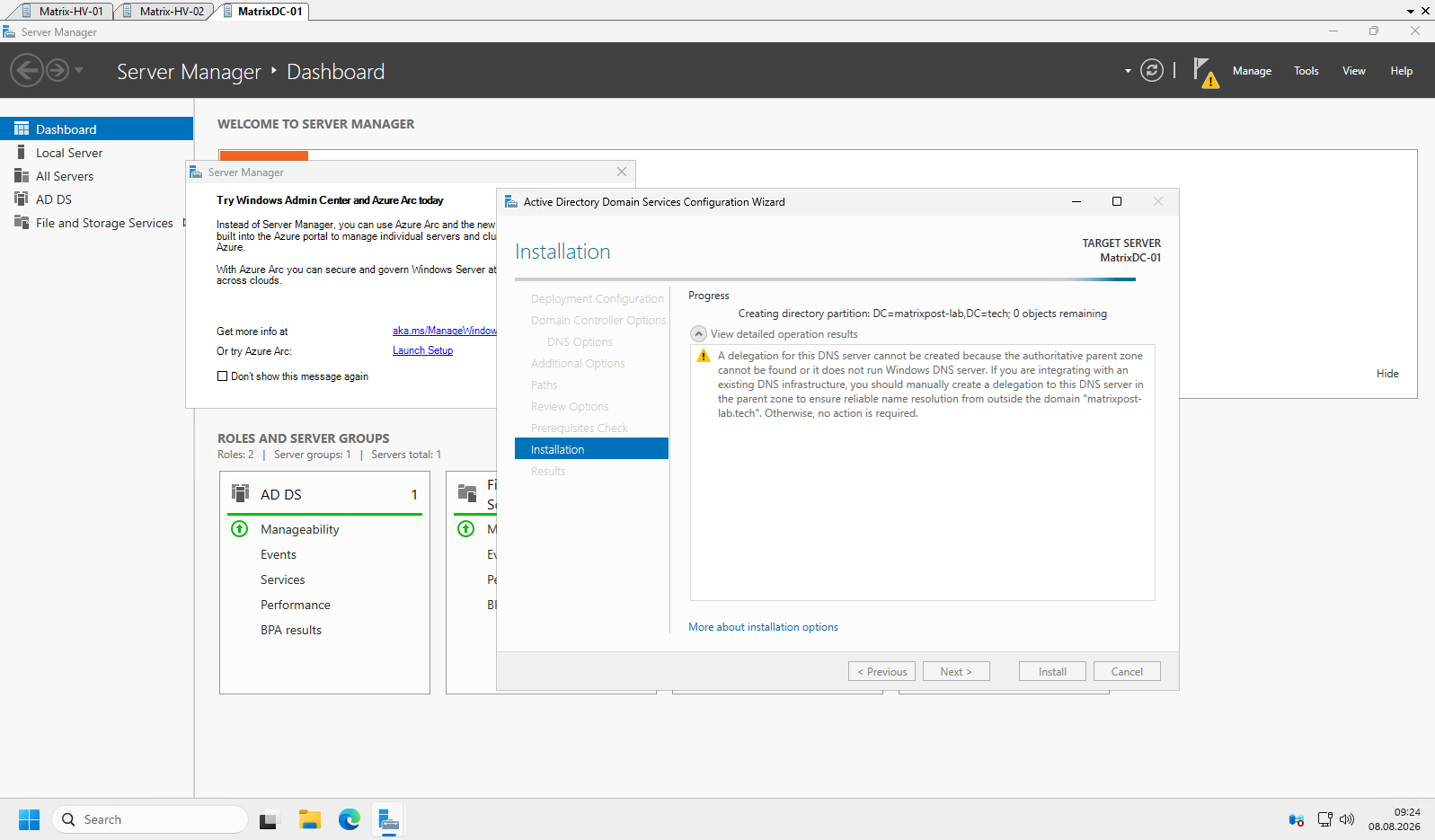Open BPA results in the AD DS tile

point(291,631)
